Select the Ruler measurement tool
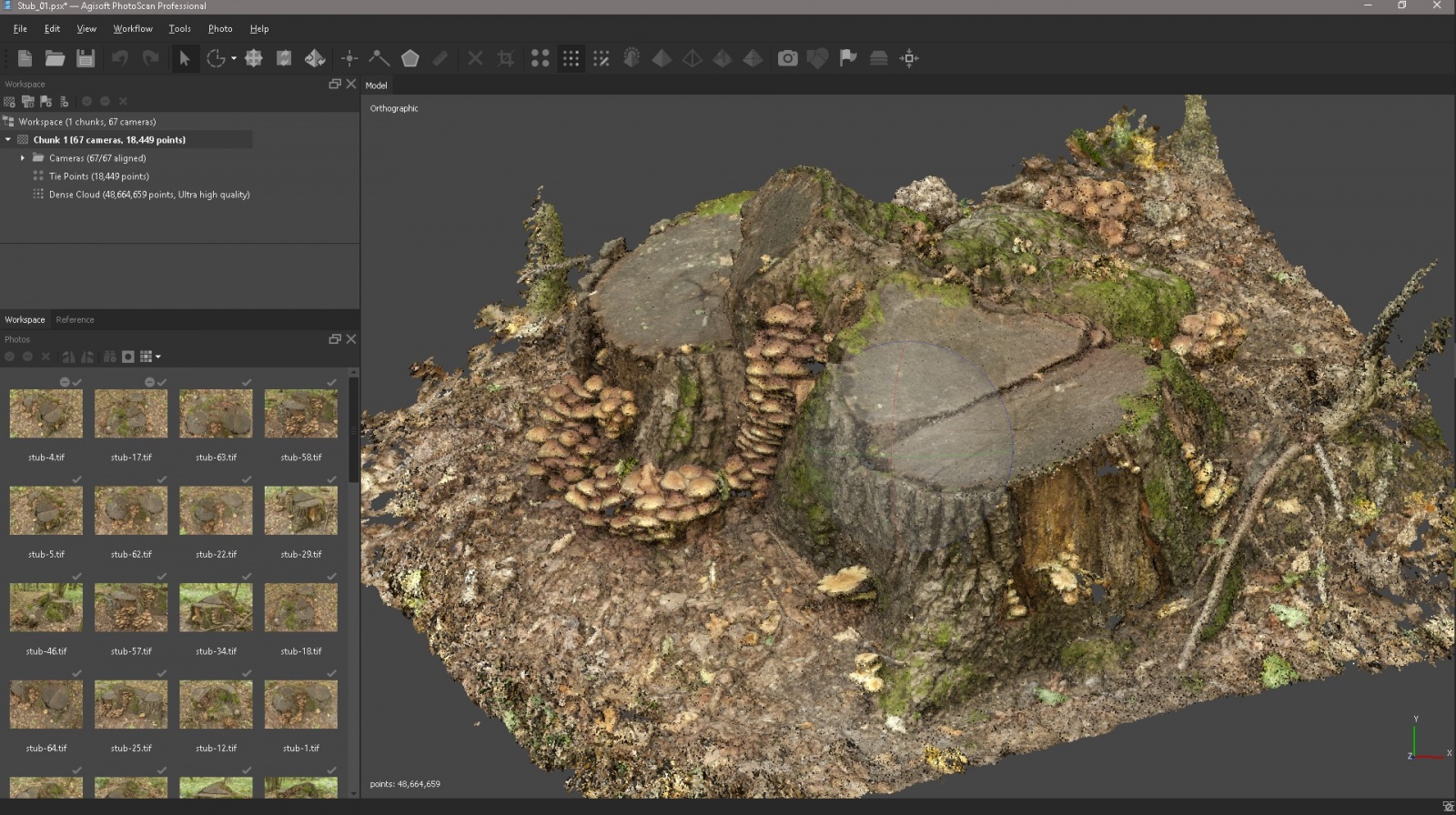This screenshot has height=815, width=1456. pos(440,58)
